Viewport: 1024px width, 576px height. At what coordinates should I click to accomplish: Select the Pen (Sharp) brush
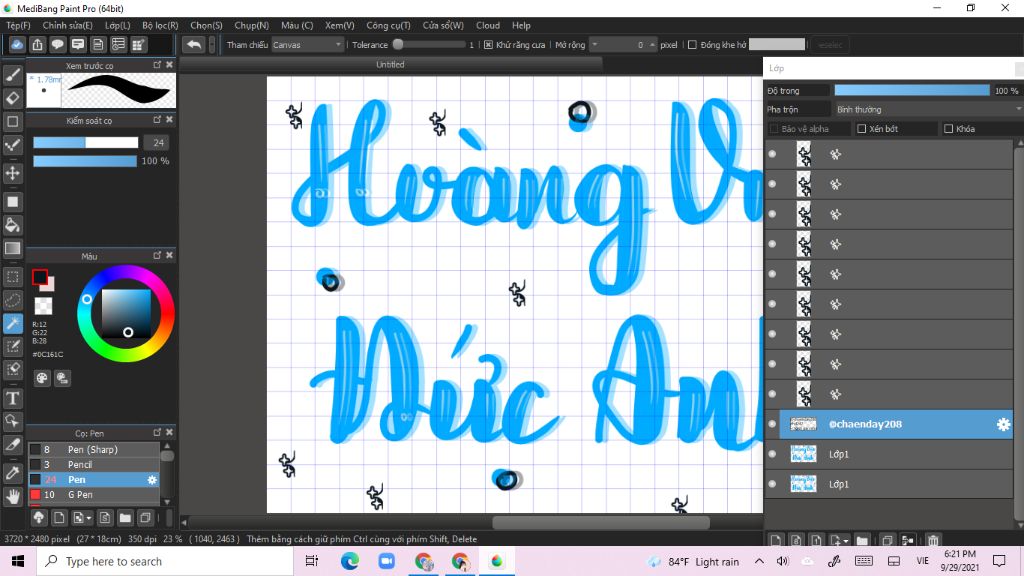point(93,449)
